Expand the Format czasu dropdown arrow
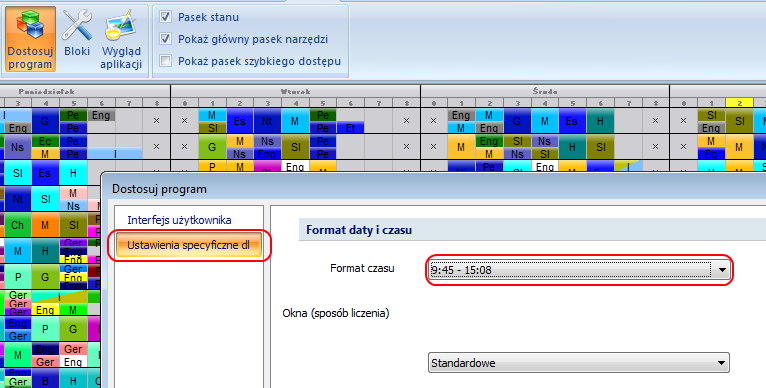Viewport: 766px width, 388px height. coord(722,270)
